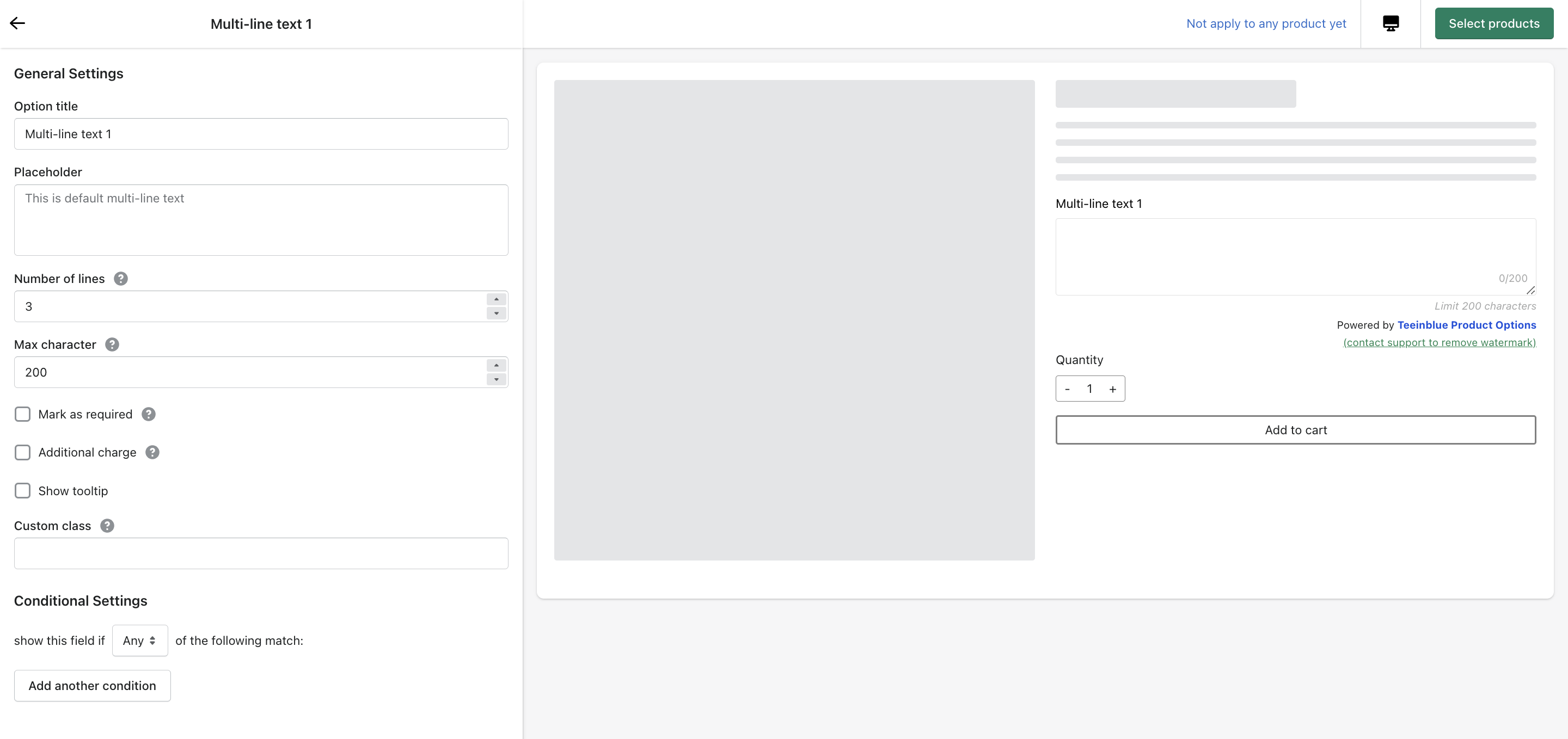Click the Option title input field
Viewport: 1568px width, 739px height.
(x=261, y=134)
